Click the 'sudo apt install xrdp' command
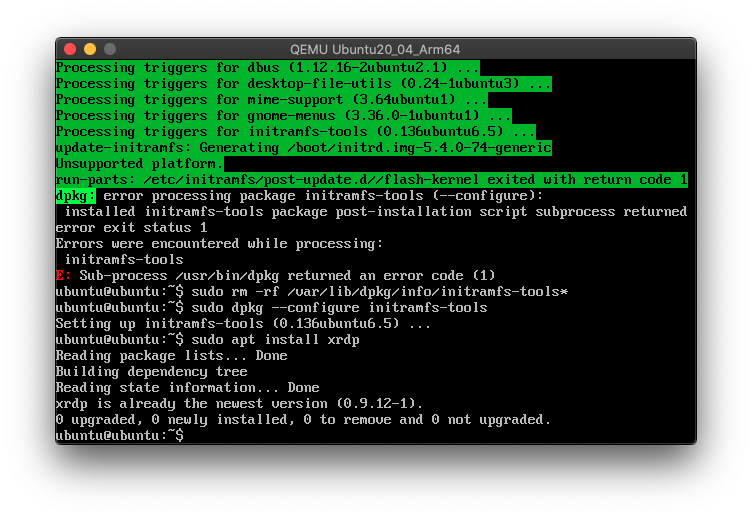This screenshot has height=518, width=752. point(208,340)
